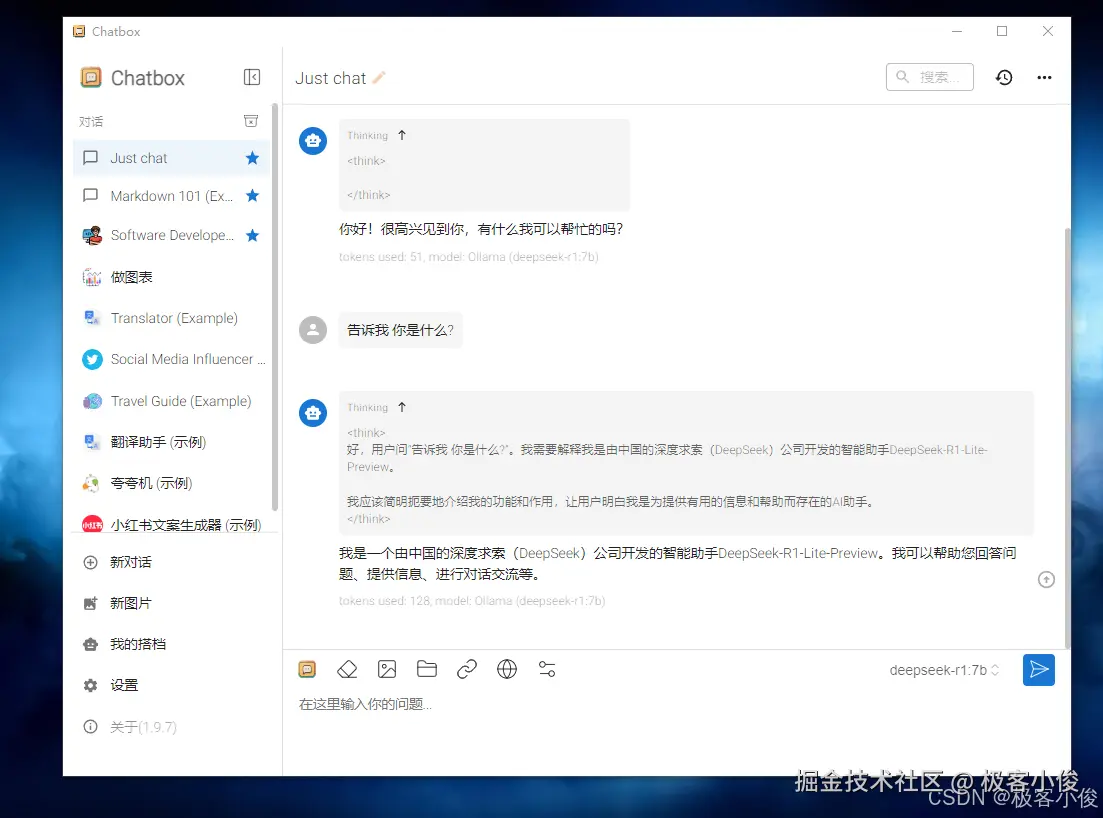Screen dimensions: 1103x818
Task: Select 翻译助手 (示例) conversation
Action: tap(171, 442)
